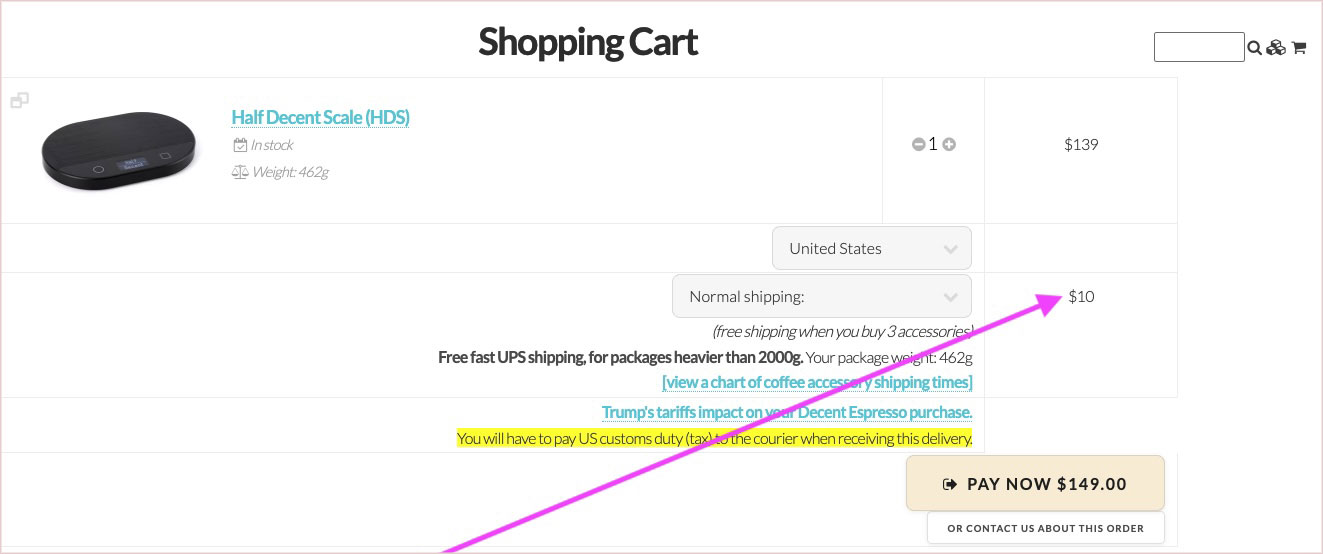Click in the search input field

[x=1198, y=47]
